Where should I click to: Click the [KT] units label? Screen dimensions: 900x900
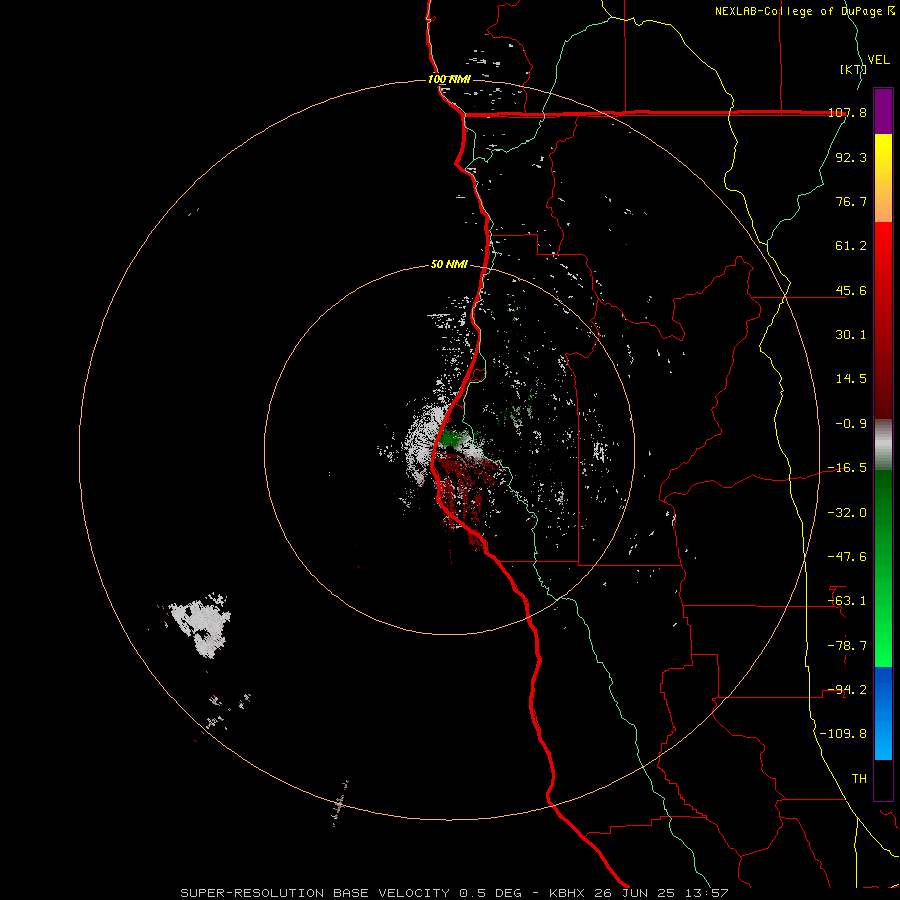coord(853,69)
